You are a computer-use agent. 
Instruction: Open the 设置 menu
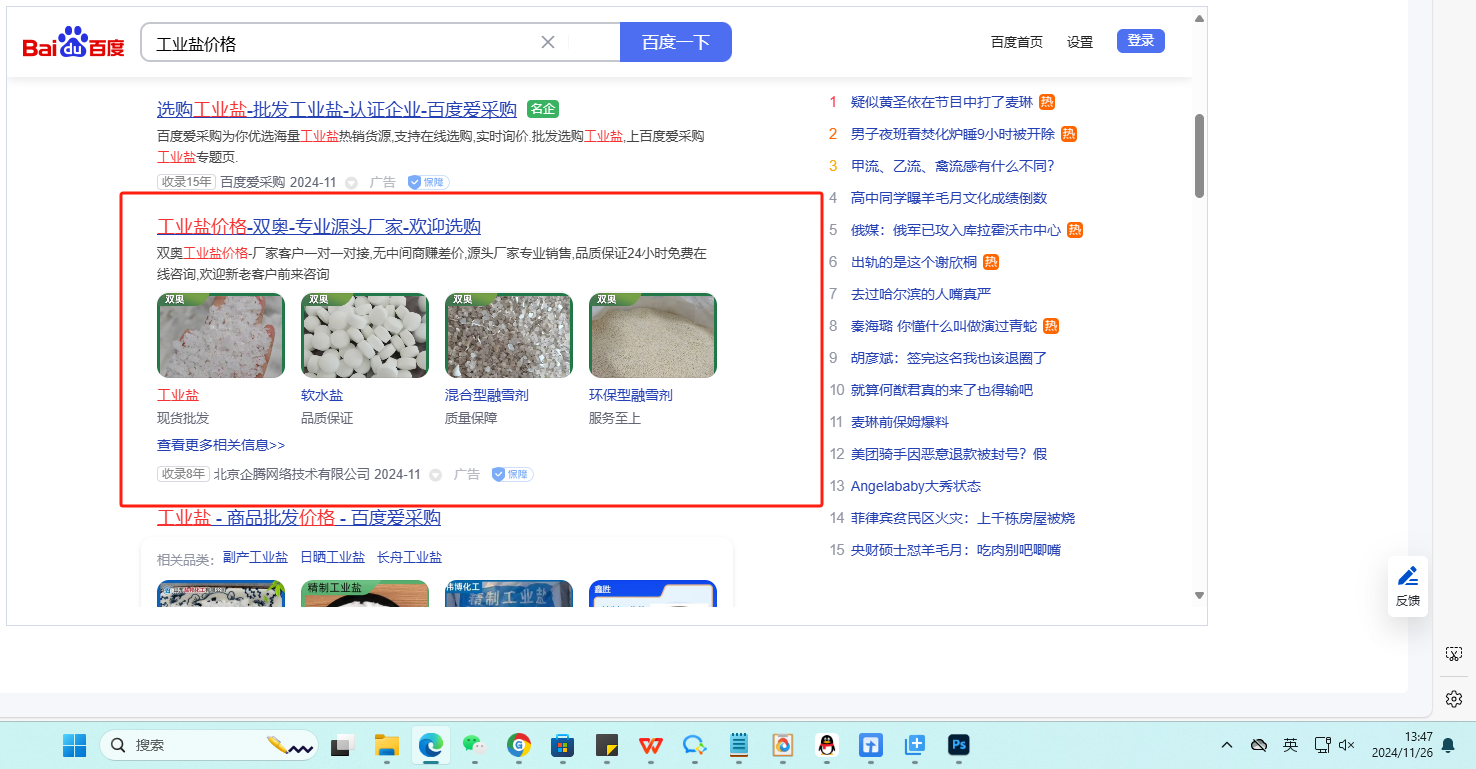pos(1080,42)
